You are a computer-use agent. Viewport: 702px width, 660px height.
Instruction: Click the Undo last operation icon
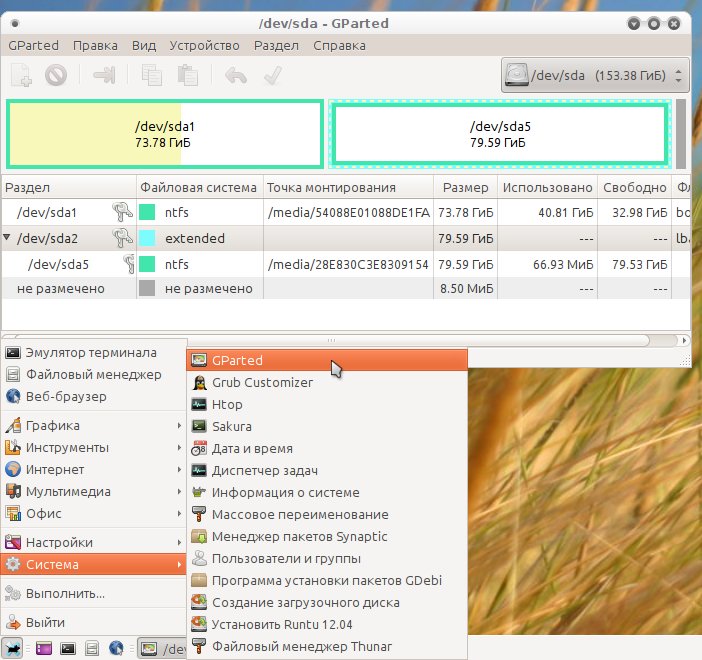click(236, 75)
